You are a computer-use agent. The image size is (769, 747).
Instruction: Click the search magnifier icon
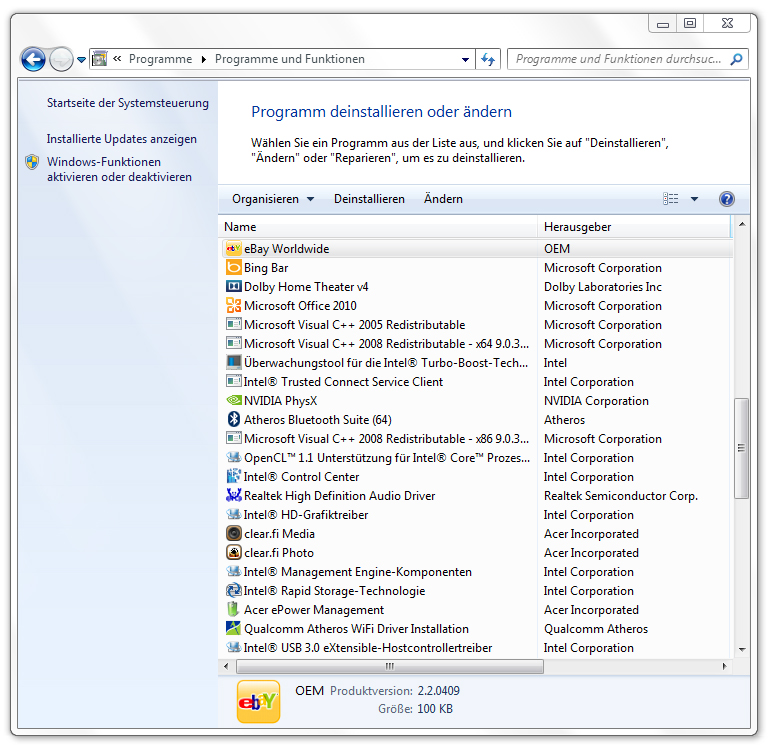(736, 59)
